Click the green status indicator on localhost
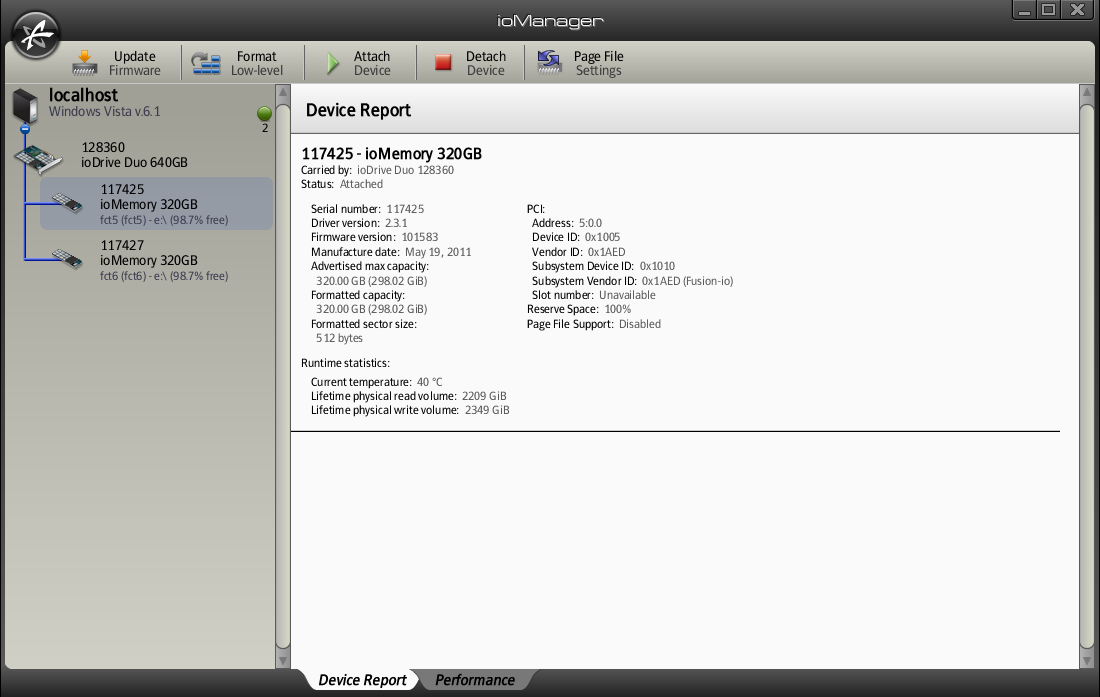The width and height of the screenshot is (1100, 697). [x=264, y=113]
